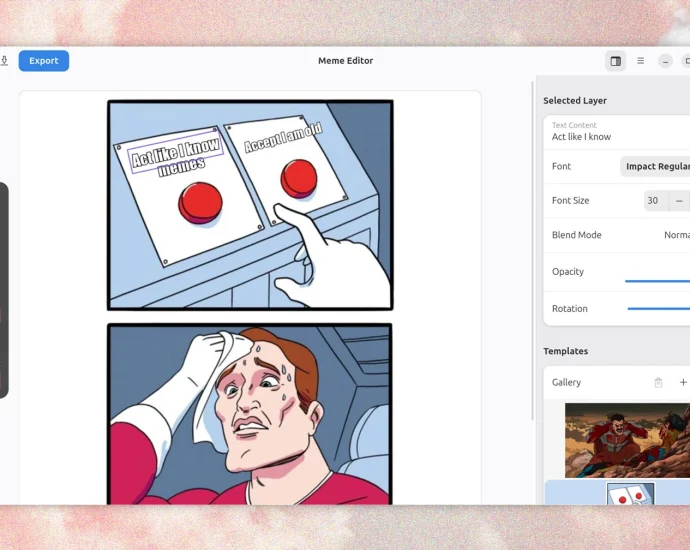Screen dimensions: 690x550
Task: Click the vertical scrollbar beside the canvas
Action: [534, 251]
